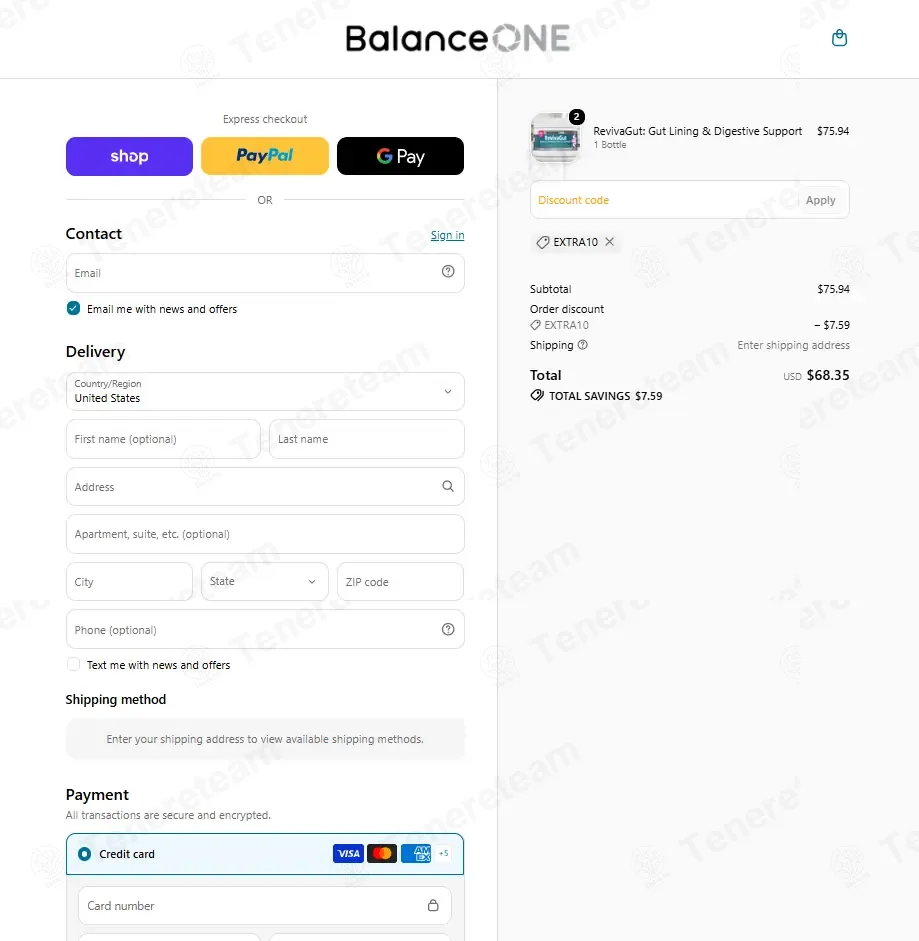Click the address search magnifier icon
919x941 pixels.
coord(448,486)
